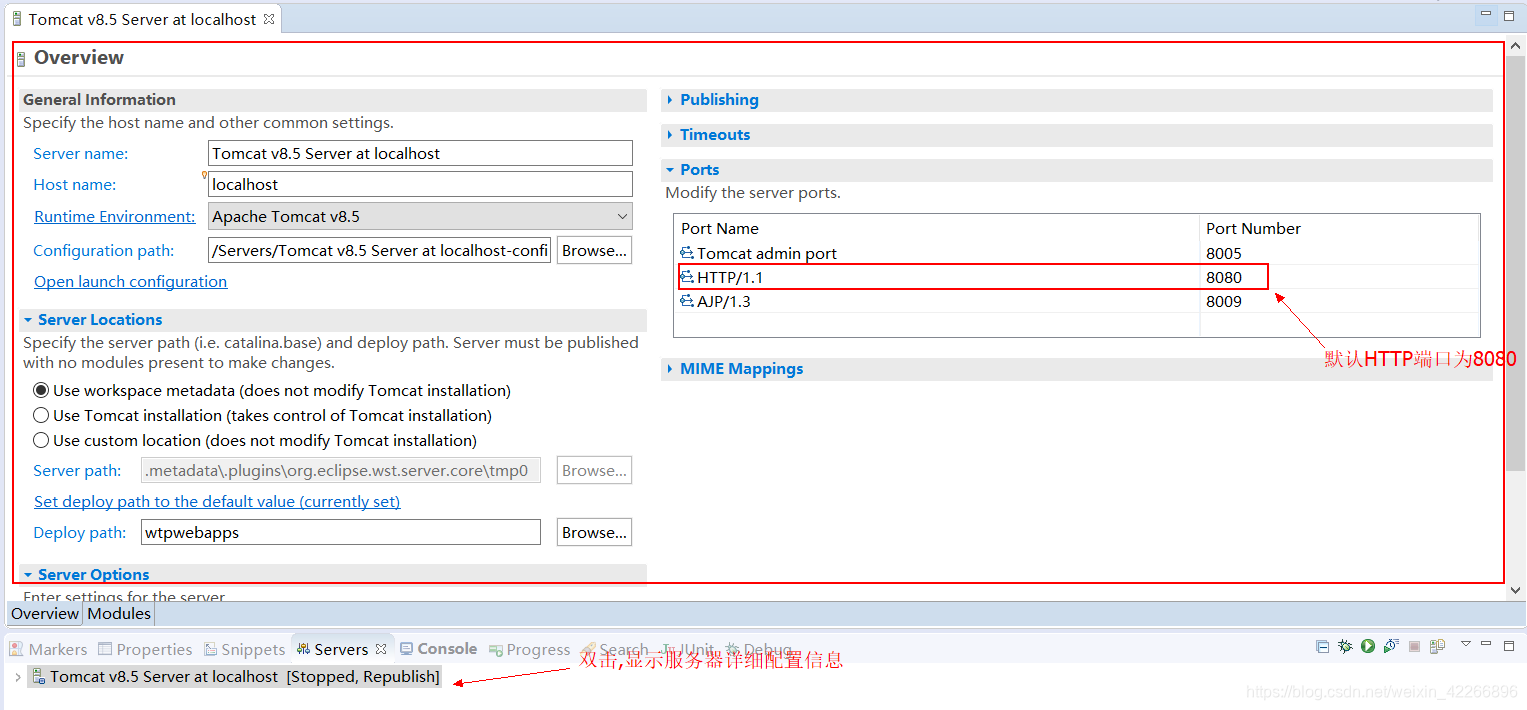Collapse the Server Options section

28,575
